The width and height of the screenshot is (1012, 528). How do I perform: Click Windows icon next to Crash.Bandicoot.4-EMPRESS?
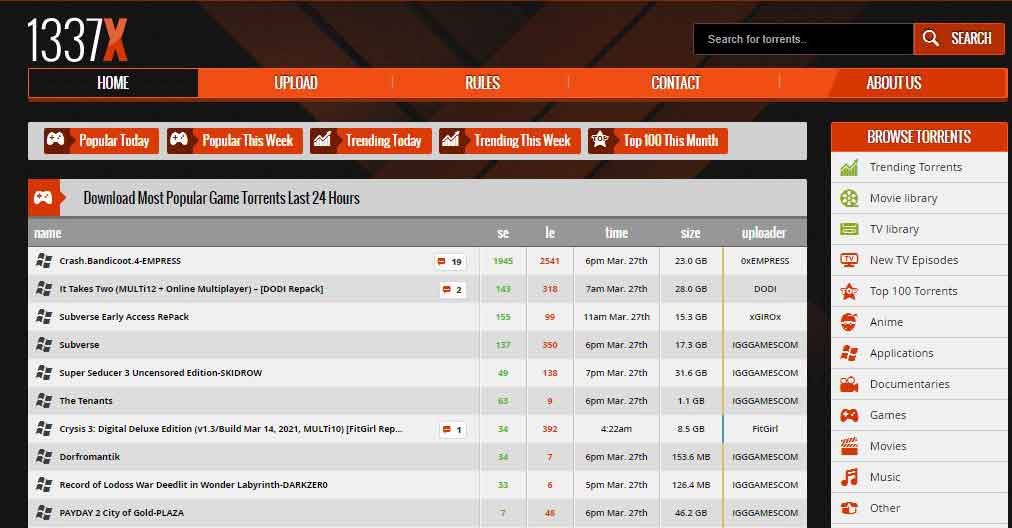pyautogui.click(x=44, y=261)
